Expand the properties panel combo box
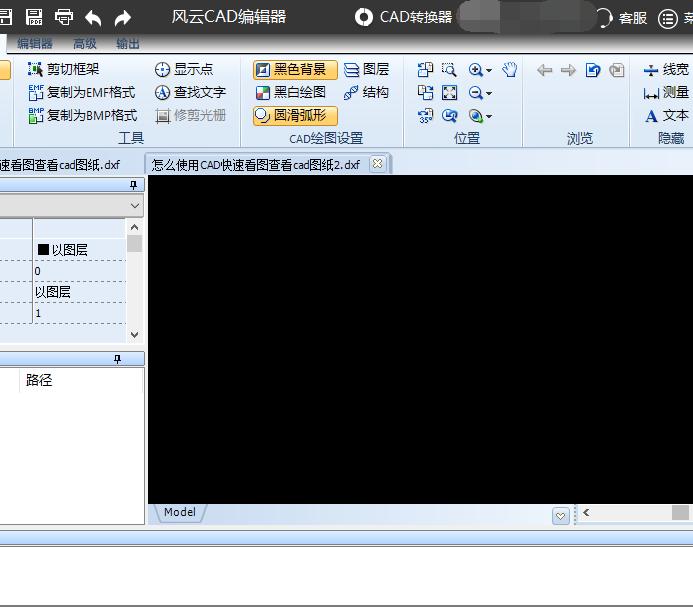The width and height of the screenshot is (693, 613). click(x=135, y=205)
